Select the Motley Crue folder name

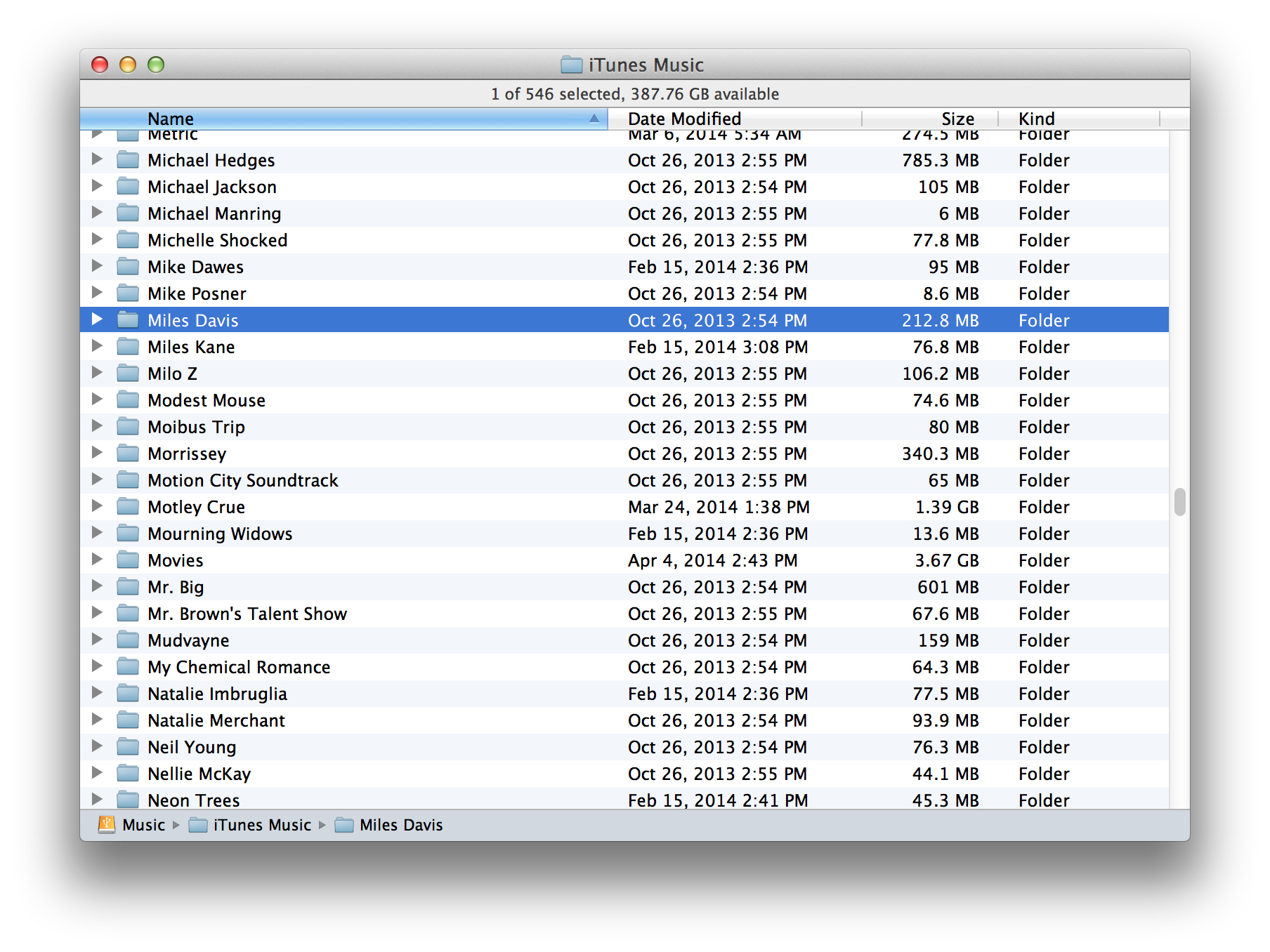point(196,507)
